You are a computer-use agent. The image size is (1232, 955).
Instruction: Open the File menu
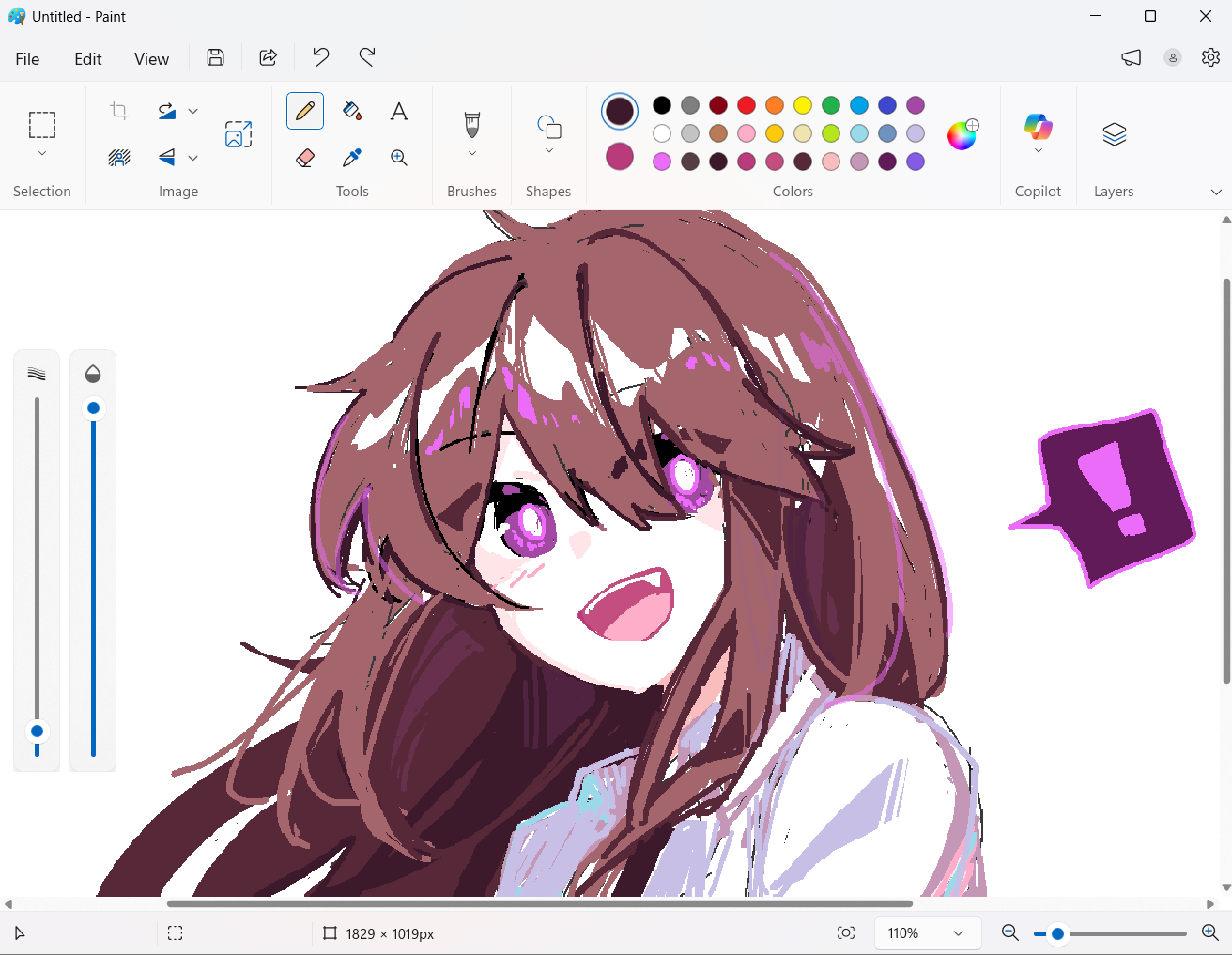coord(27,59)
